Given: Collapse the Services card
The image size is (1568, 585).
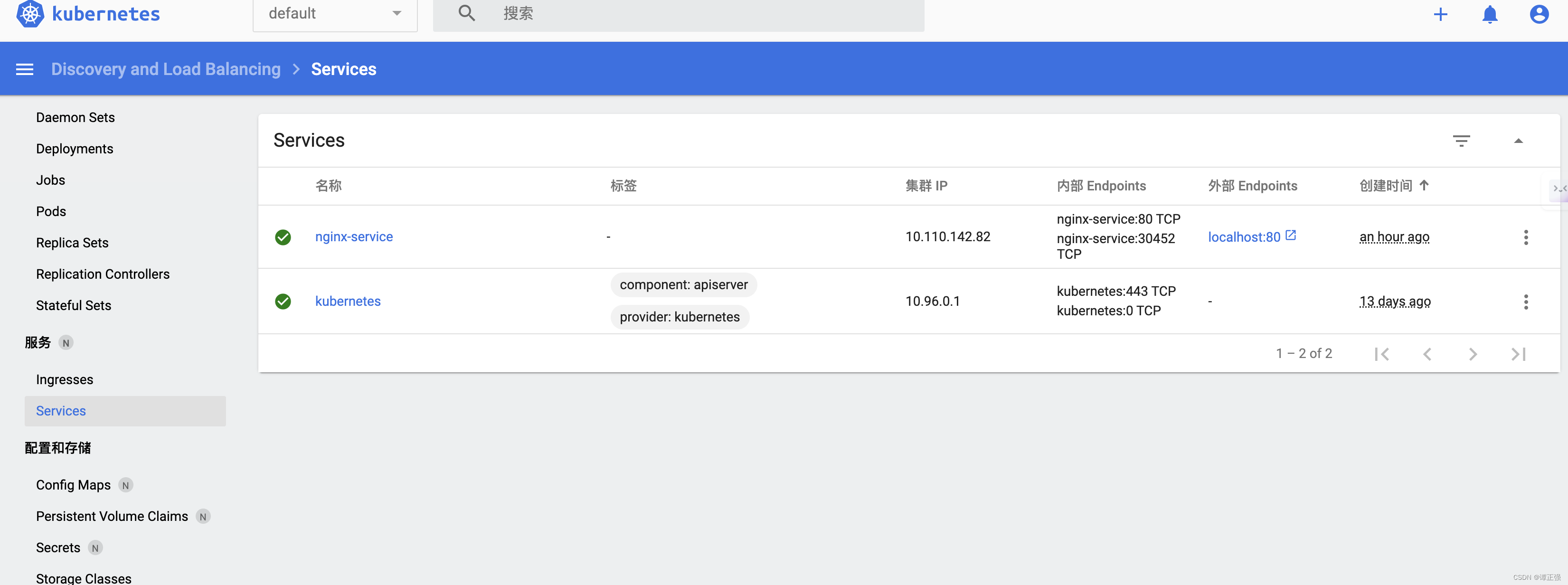Looking at the screenshot, I should 1518,141.
